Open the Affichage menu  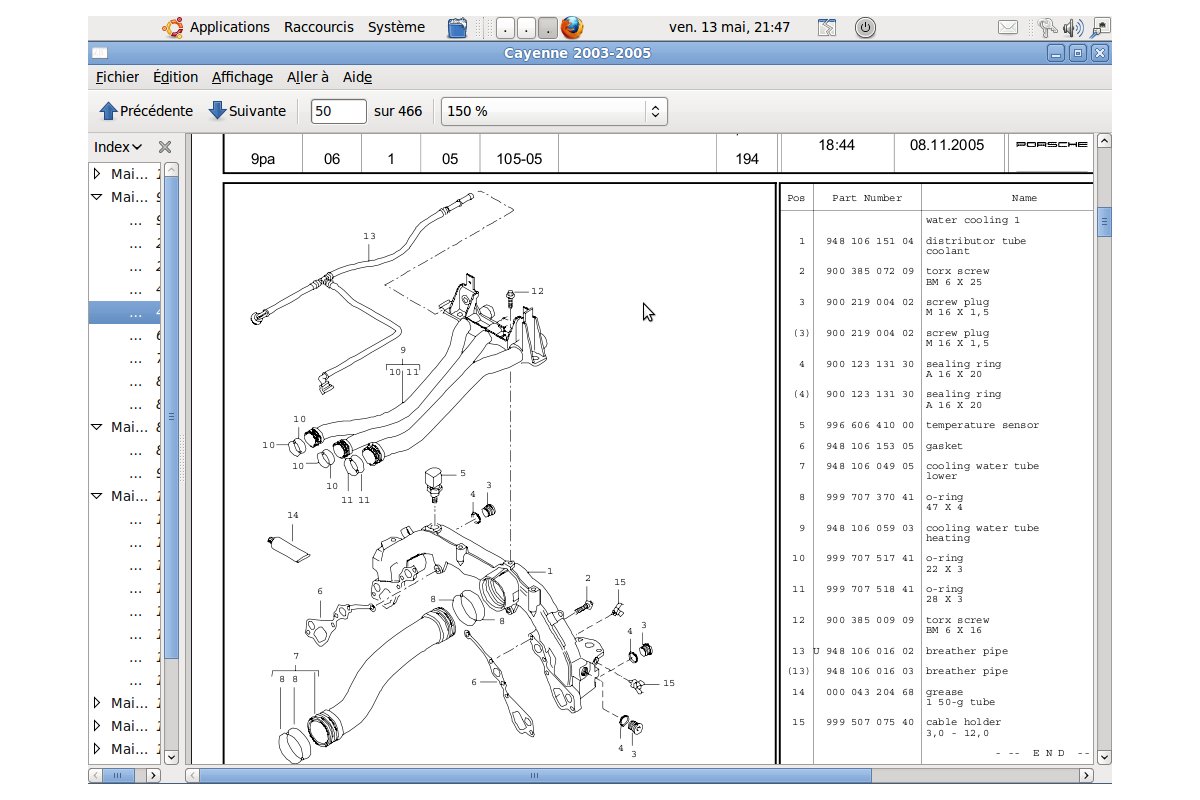click(242, 77)
